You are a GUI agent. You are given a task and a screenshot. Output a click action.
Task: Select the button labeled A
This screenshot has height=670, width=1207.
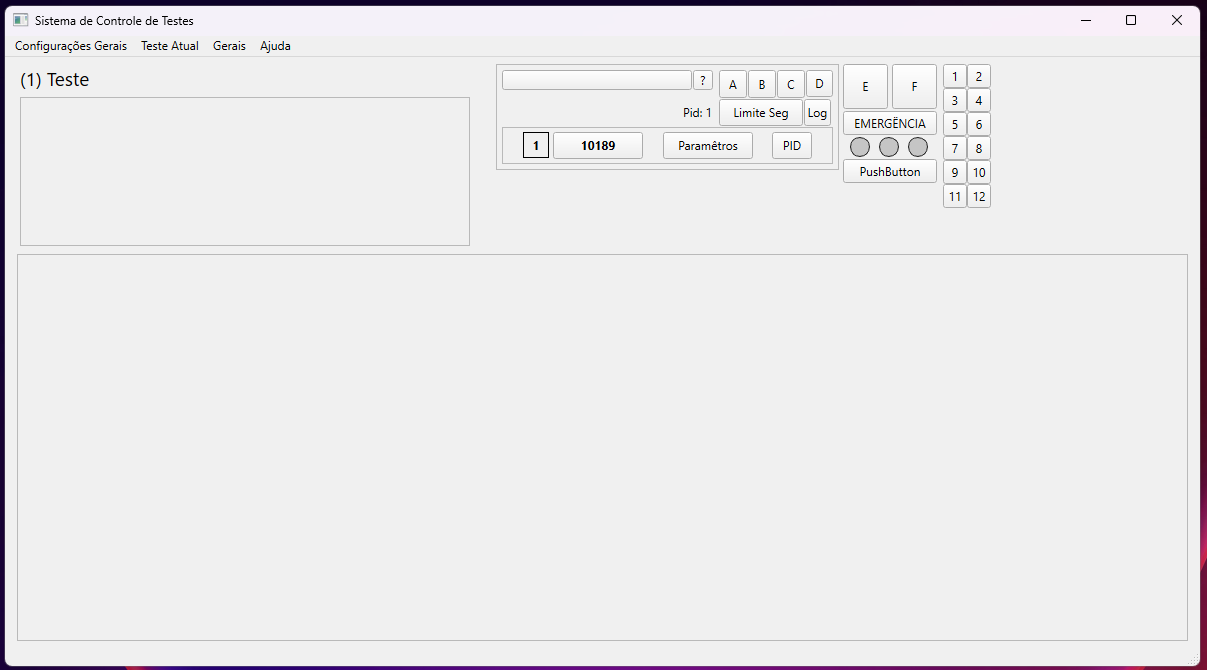coord(733,85)
